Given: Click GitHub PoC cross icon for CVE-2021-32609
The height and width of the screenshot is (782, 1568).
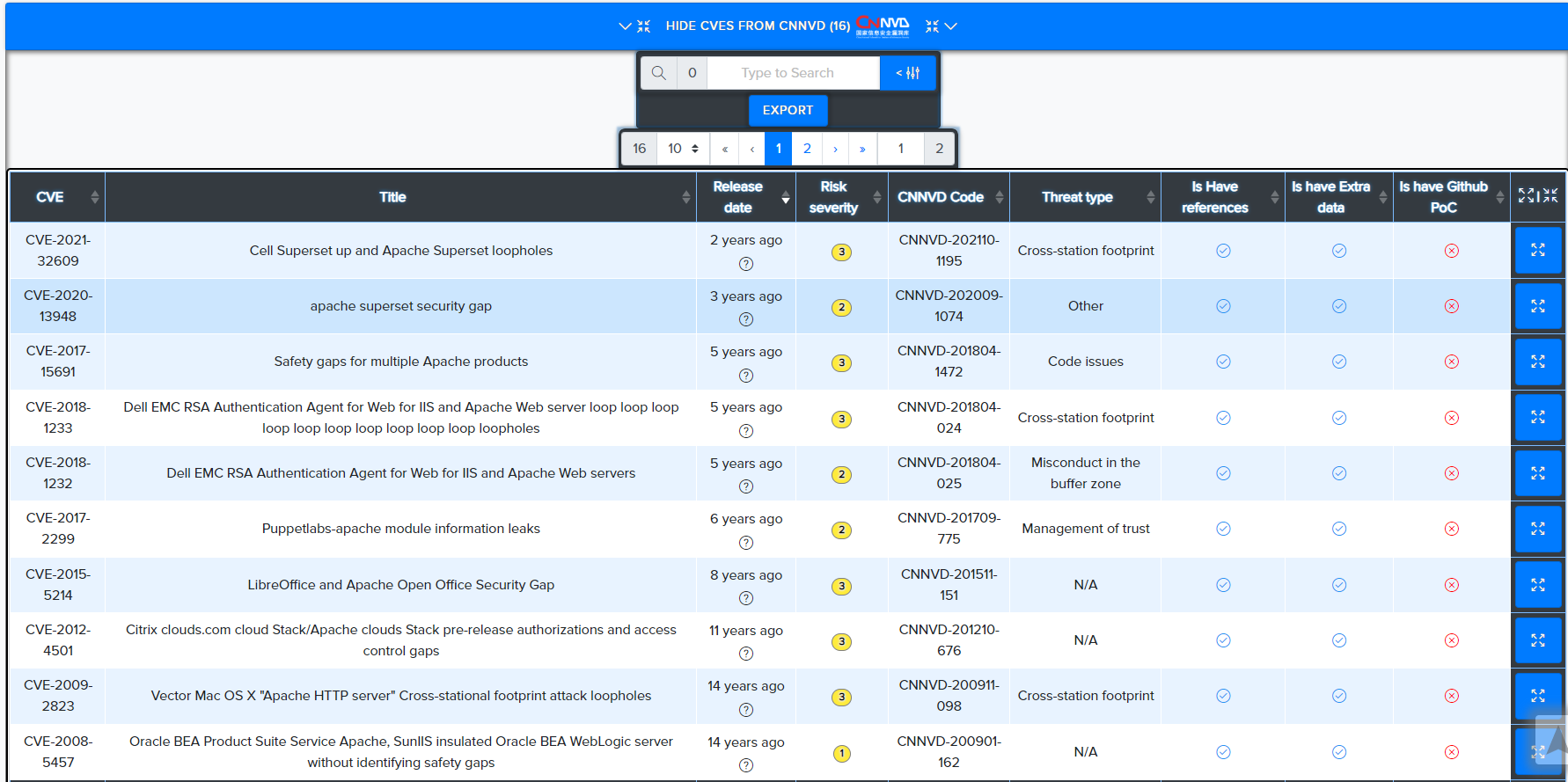Looking at the screenshot, I should point(1452,251).
